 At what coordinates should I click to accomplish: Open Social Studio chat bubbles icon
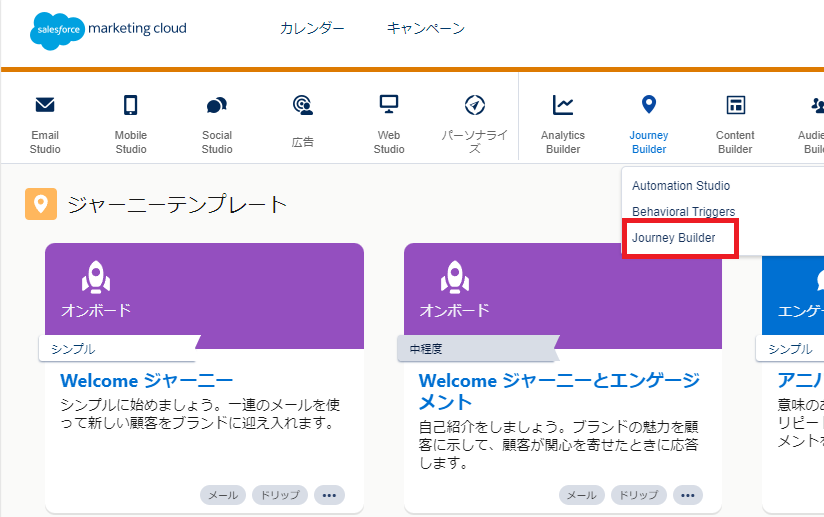pos(217,105)
